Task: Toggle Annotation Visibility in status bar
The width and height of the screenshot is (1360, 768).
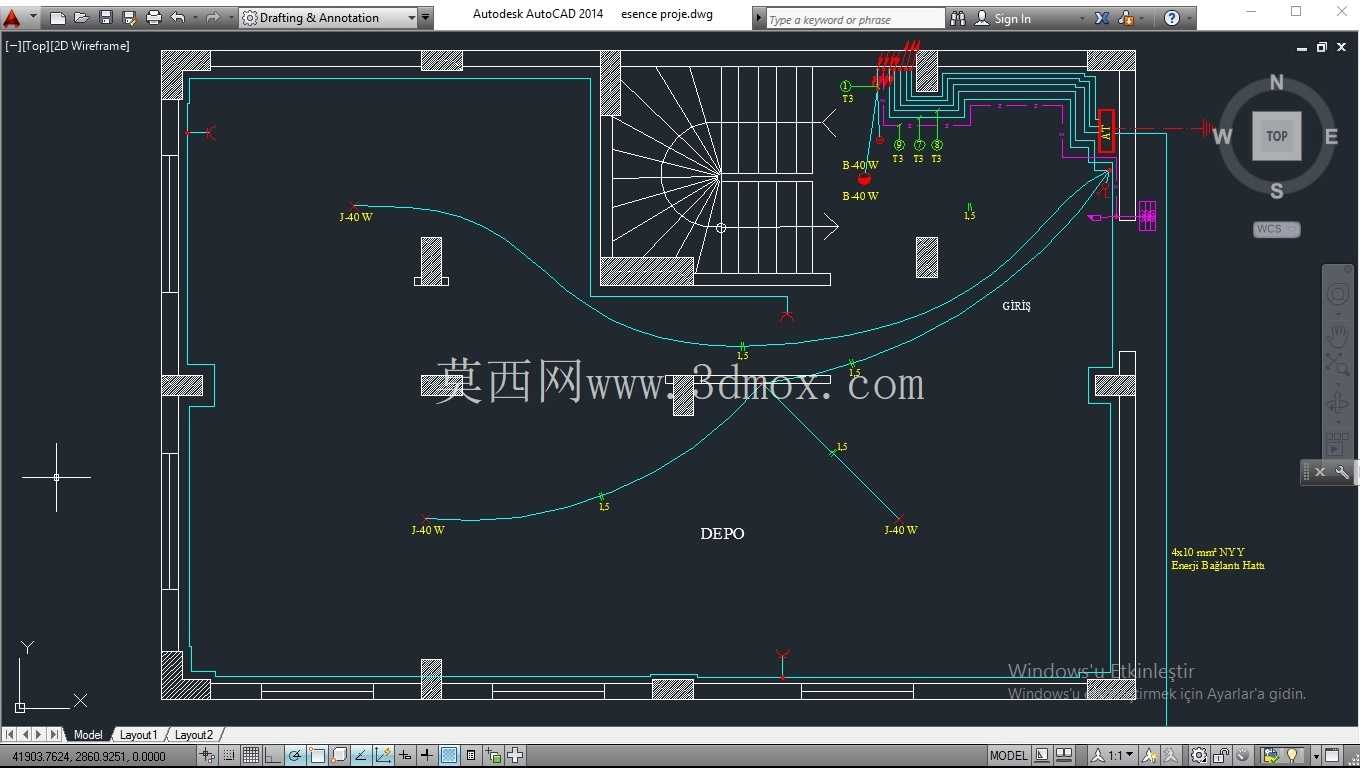Action: click(x=1149, y=755)
